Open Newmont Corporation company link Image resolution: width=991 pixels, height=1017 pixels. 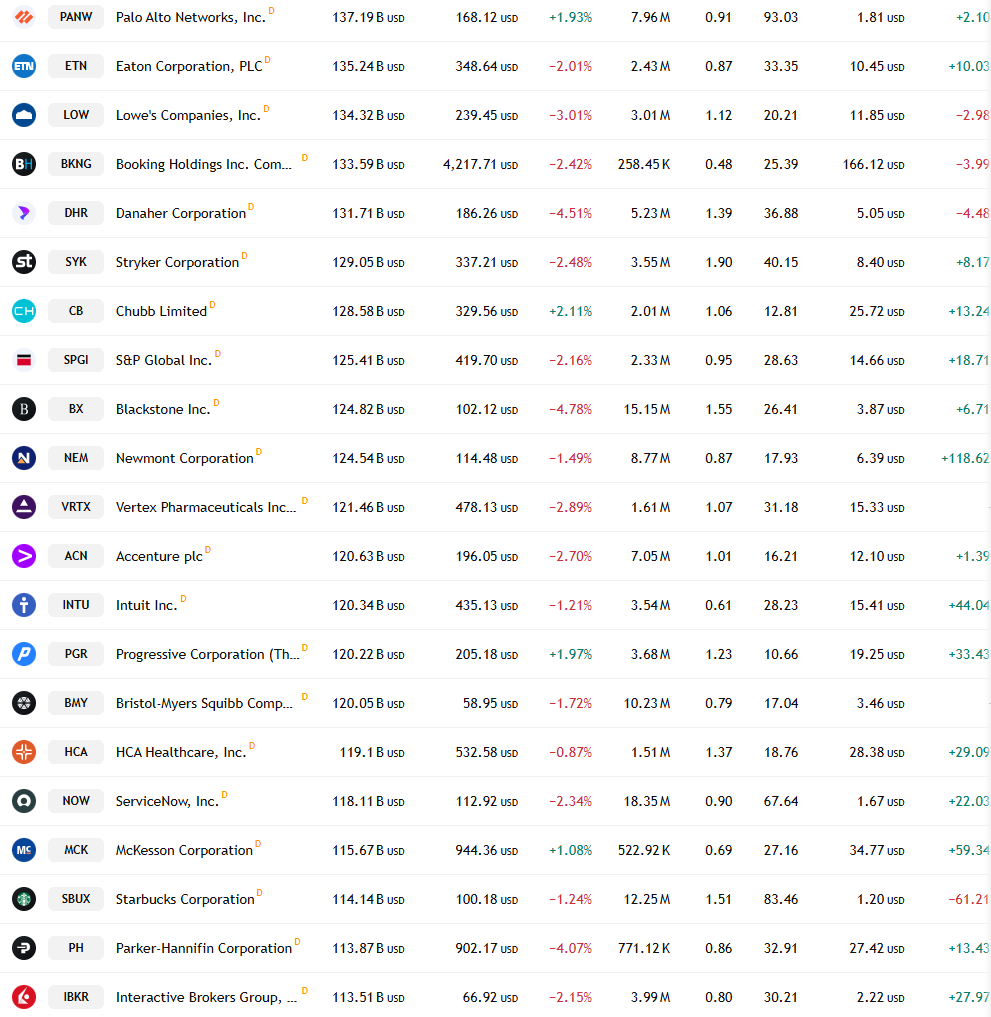[x=184, y=458]
